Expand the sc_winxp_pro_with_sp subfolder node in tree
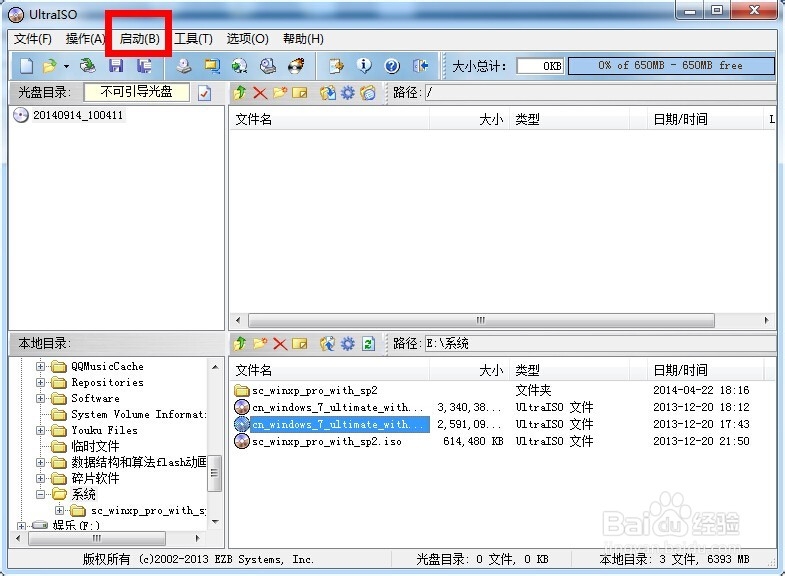The image size is (785, 576). (x=60, y=510)
